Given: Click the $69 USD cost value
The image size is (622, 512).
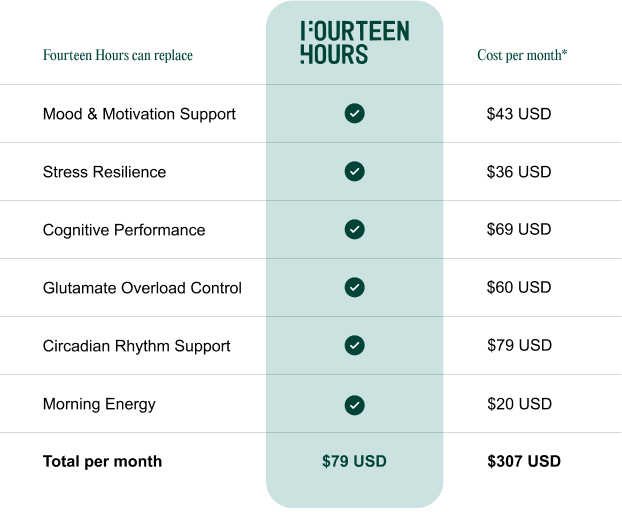Looking at the screenshot, I should [518, 229].
